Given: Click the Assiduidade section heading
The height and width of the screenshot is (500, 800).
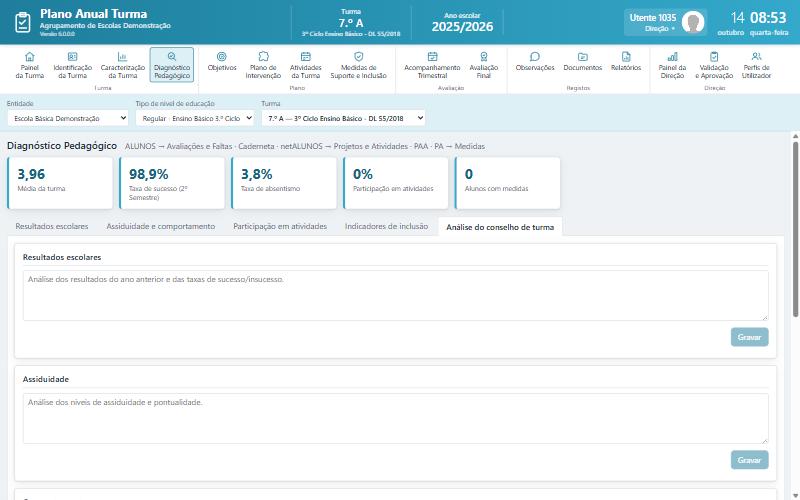Looking at the screenshot, I should tap(45, 379).
